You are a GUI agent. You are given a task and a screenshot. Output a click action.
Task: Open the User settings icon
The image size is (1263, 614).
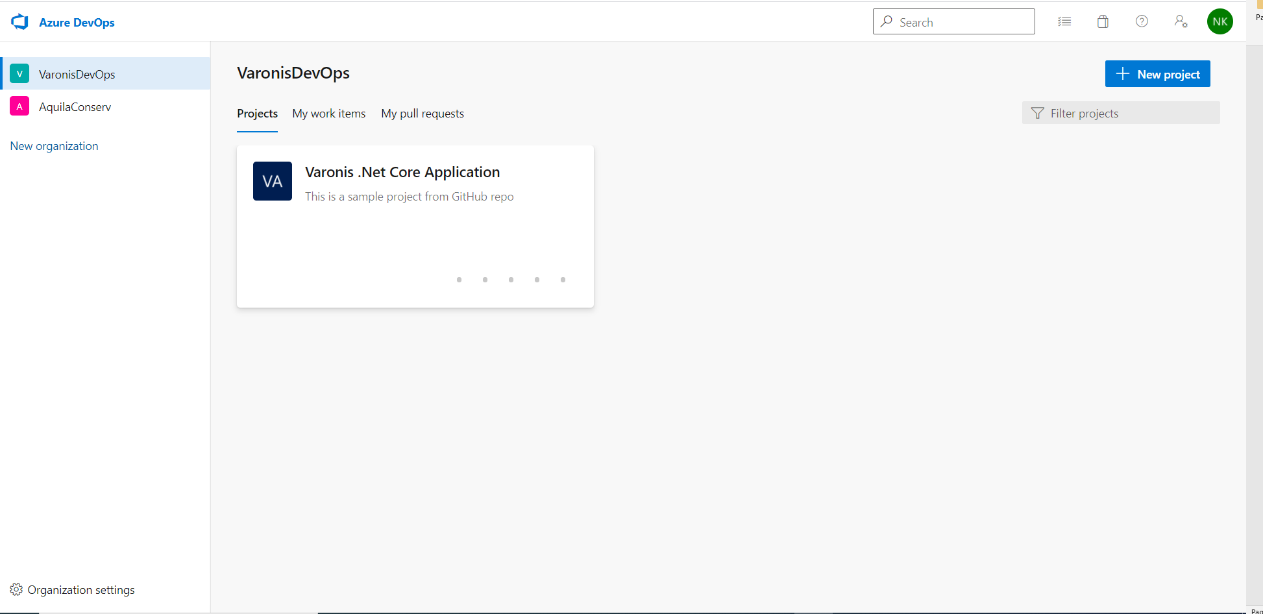(x=1181, y=22)
